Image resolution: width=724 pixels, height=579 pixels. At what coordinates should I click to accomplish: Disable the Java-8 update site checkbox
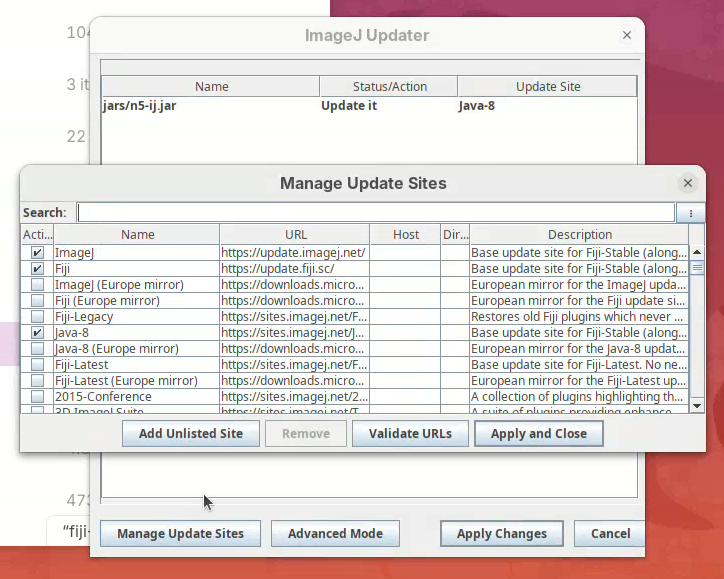[x=37, y=333]
